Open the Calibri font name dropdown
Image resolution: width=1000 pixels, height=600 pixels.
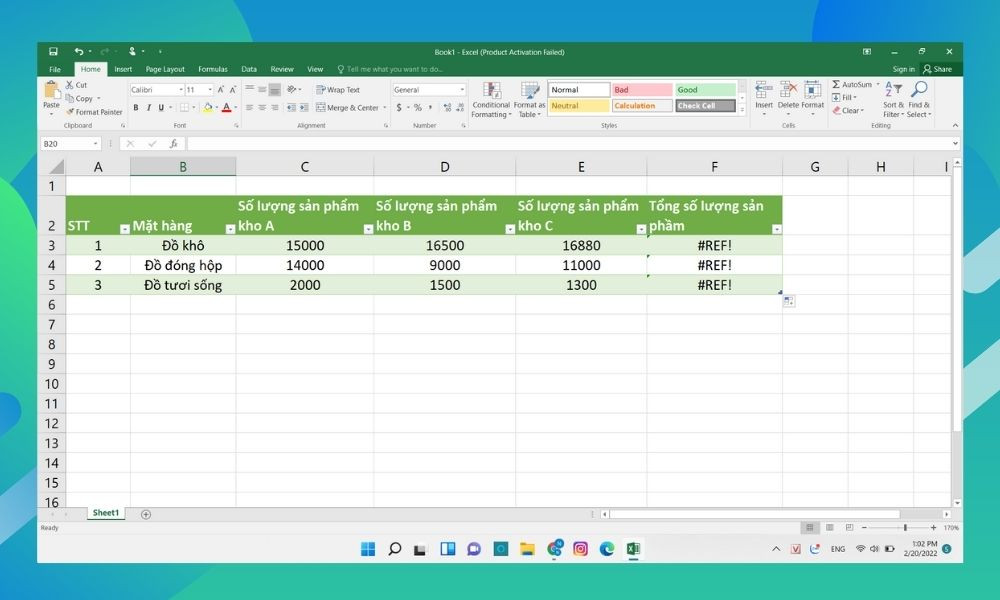tap(181, 90)
